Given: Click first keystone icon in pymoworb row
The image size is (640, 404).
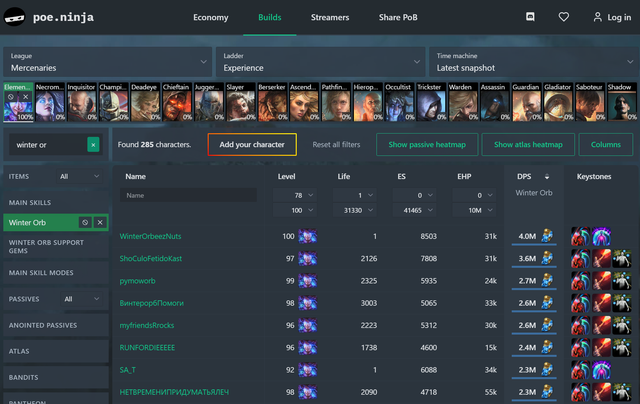Looking at the screenshot, I should coord(580,281).
